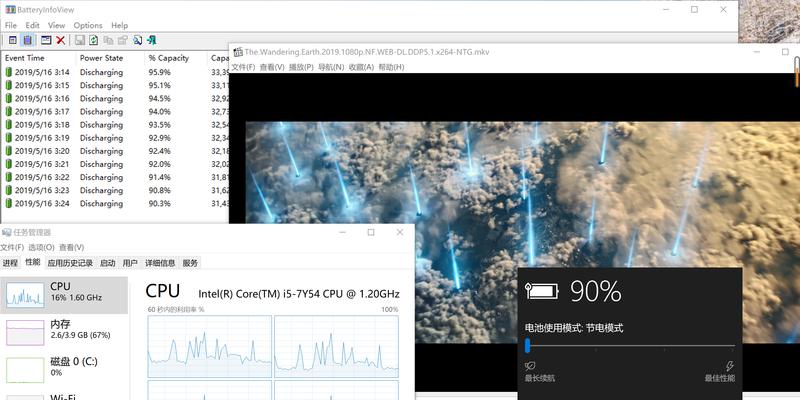Switch to 进程 tab in Task Manager

pyautogui.click(x=10, y=263)
